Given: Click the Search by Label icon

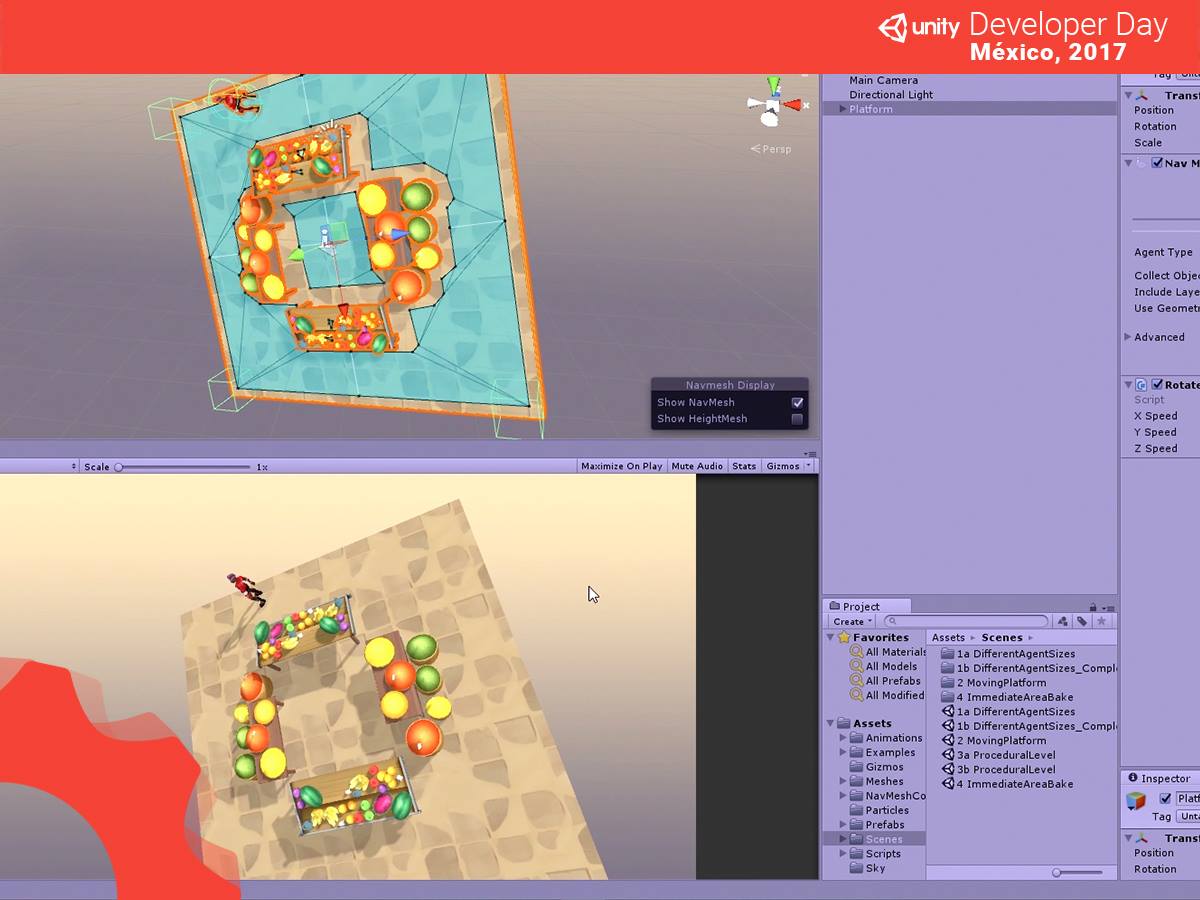Looking at the screenshot, I should tap(1082, 622).
